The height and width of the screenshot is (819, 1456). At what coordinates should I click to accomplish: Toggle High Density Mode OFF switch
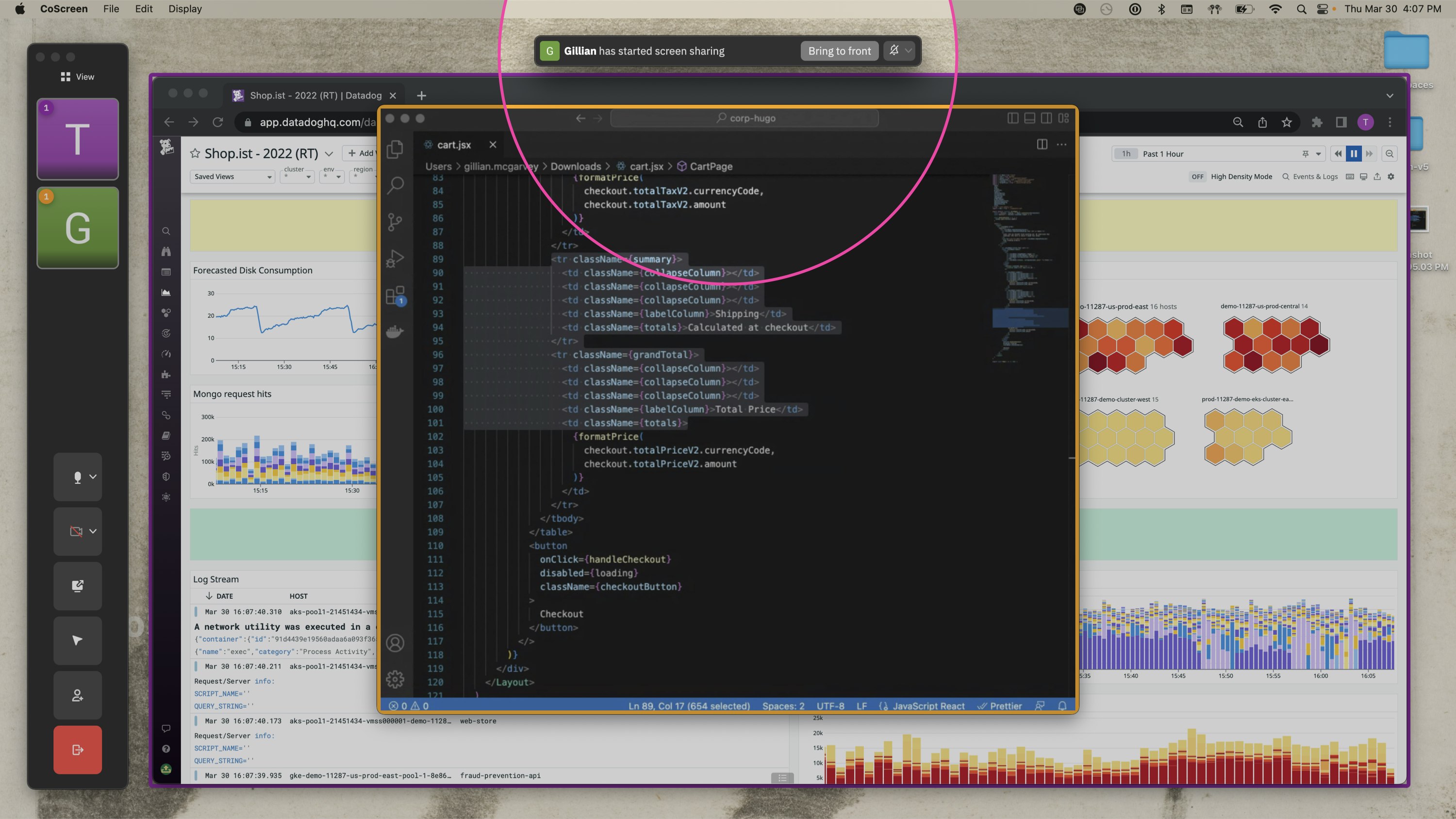tap(1197, 177)
